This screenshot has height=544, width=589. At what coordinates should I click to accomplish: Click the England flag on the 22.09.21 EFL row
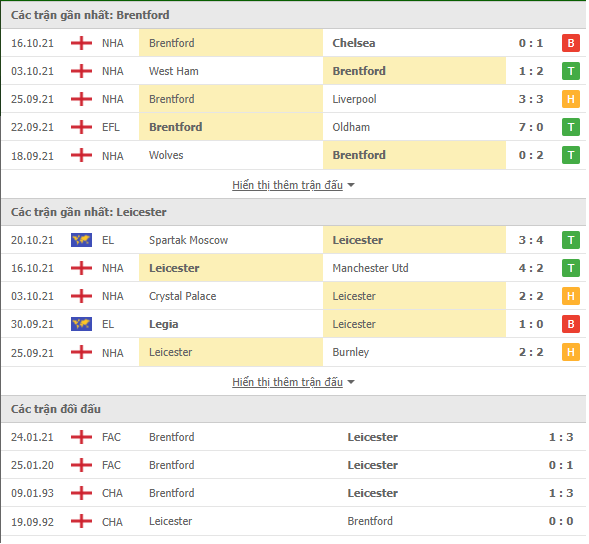coord(81,127)
